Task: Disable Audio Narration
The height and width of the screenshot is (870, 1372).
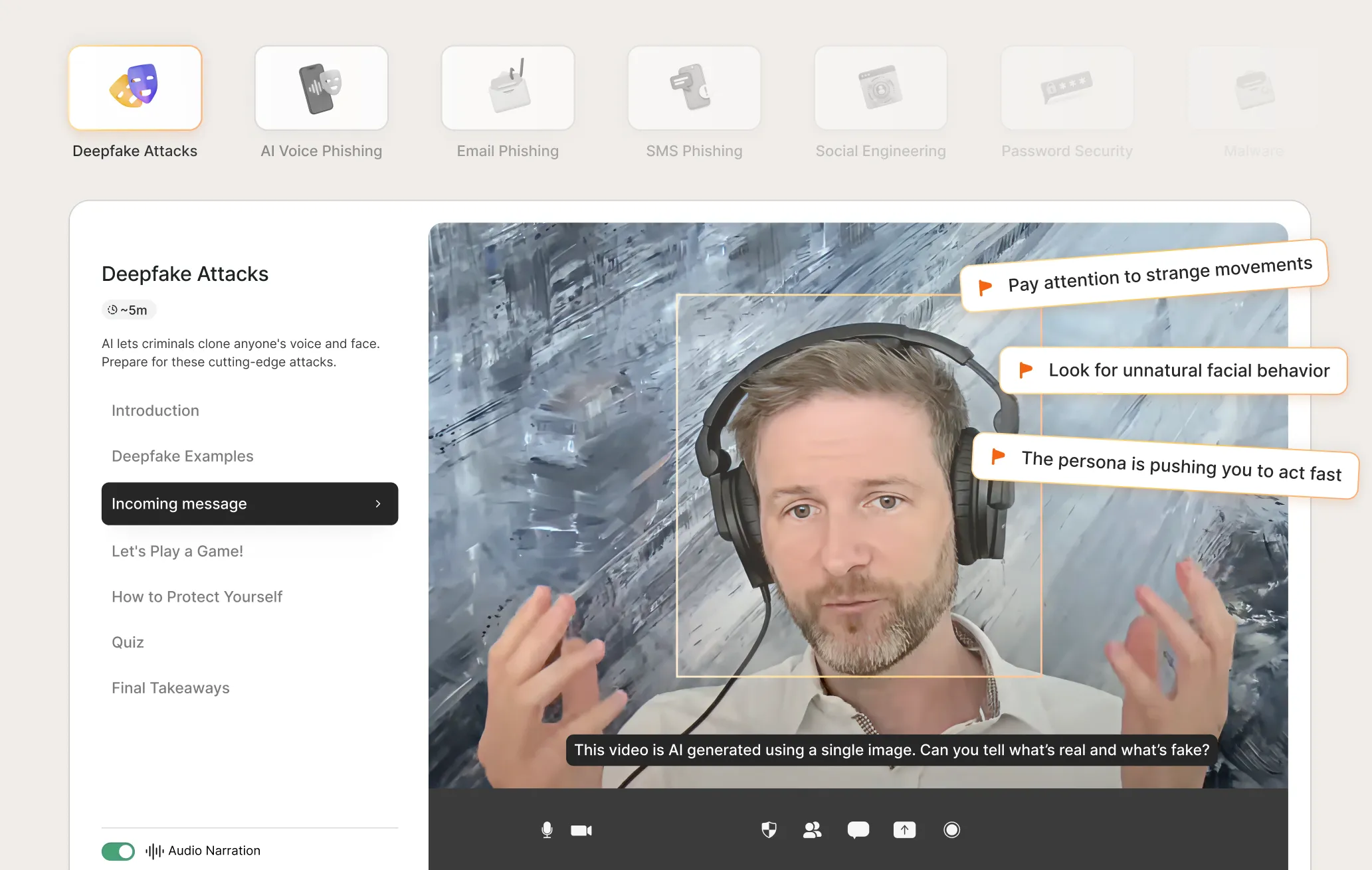Action: (118, 851)
